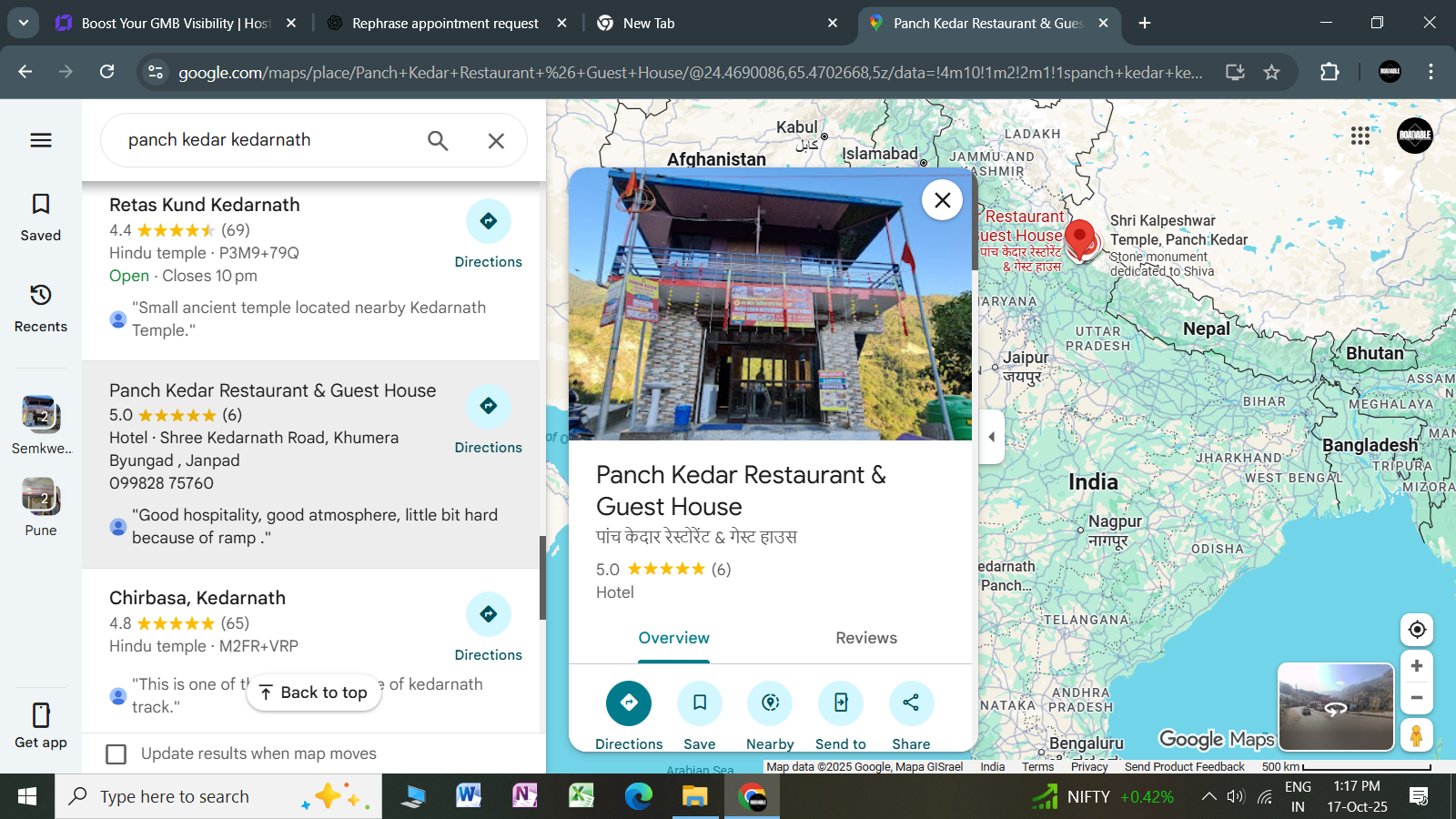Get directions to Chirbasa, Kedarnath
Image resolution: width=1456 pixels, height=819 pixels.
(489, 614)
